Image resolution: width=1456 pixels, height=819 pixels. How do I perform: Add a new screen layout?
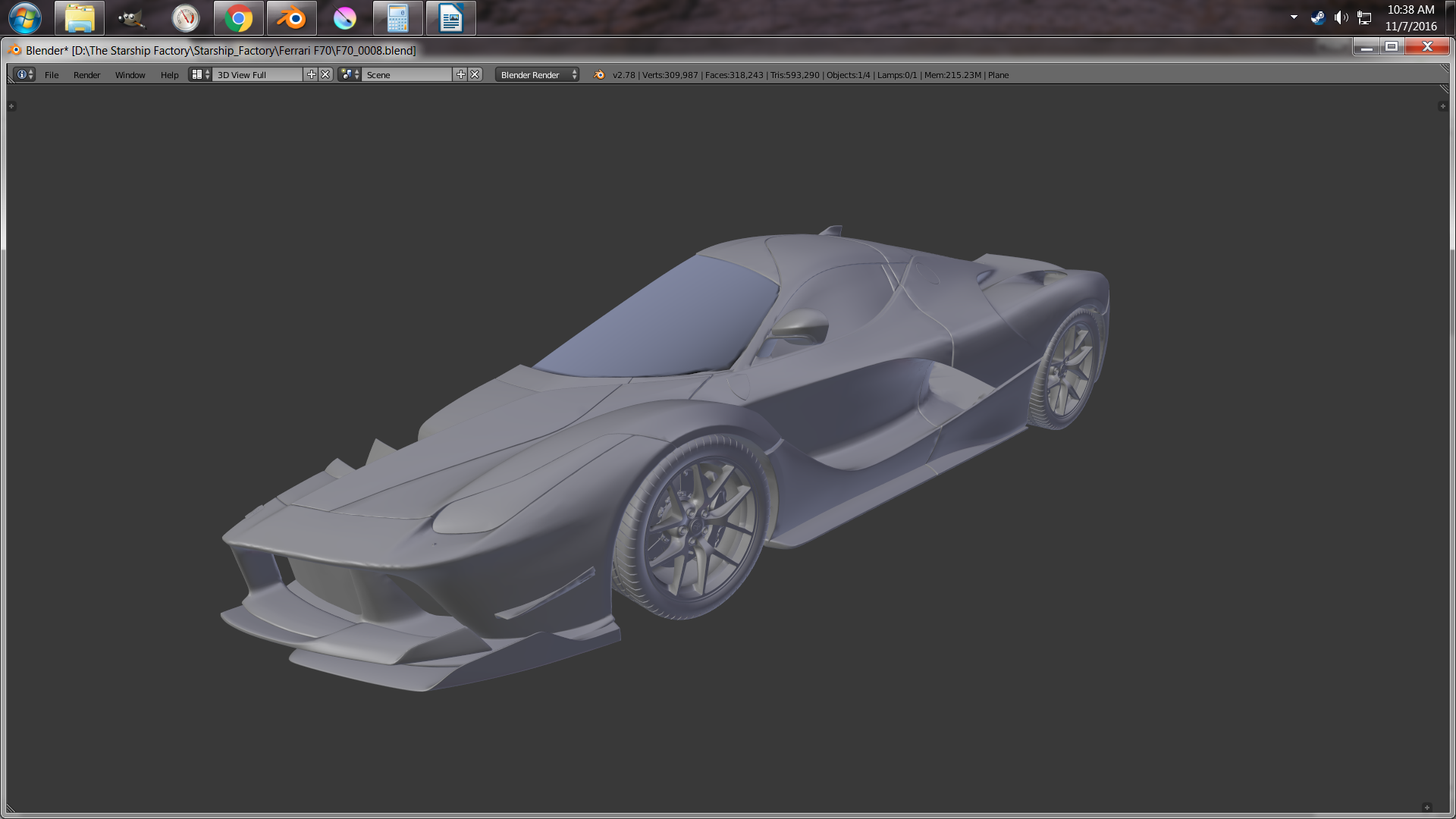click(311, 74)
